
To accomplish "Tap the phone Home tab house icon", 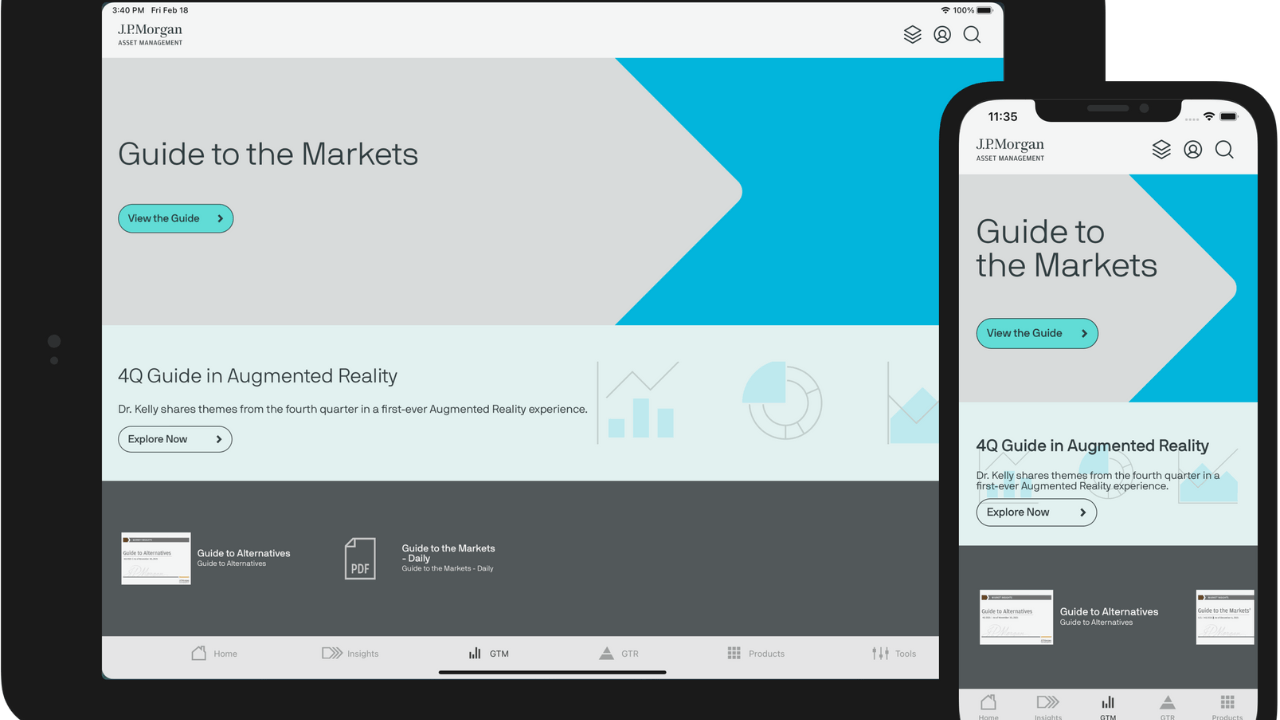I will point(988,702).
